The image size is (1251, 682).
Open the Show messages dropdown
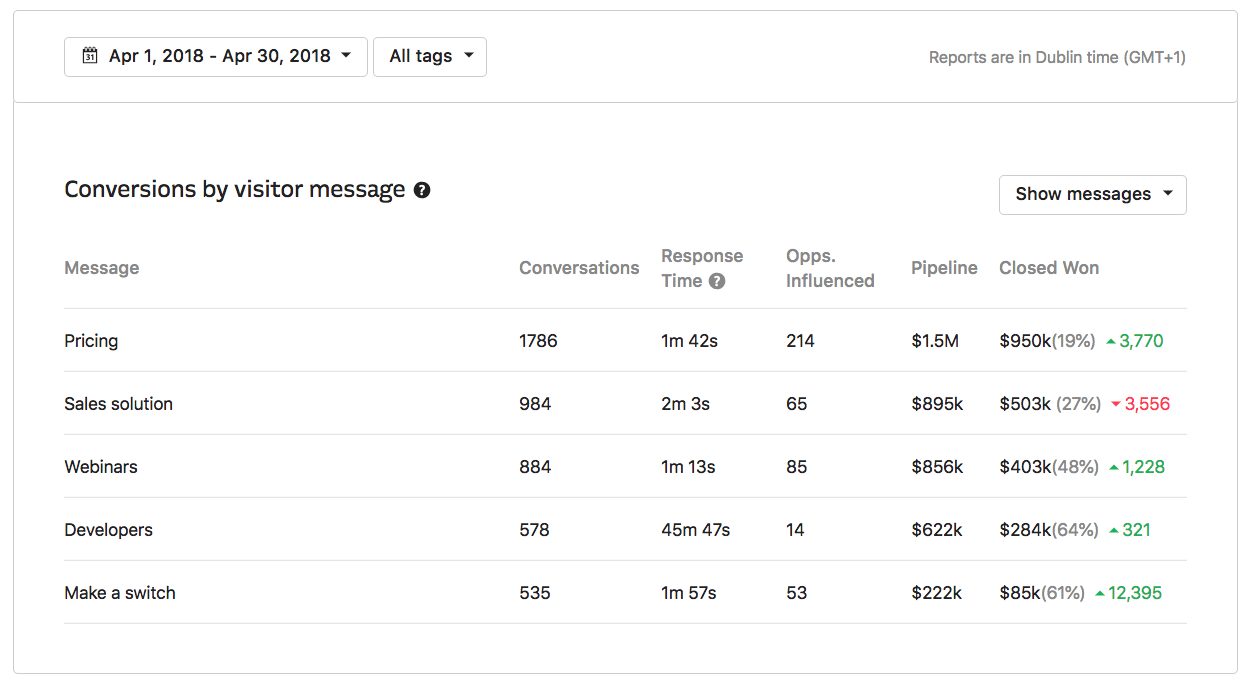(1092, 195)
